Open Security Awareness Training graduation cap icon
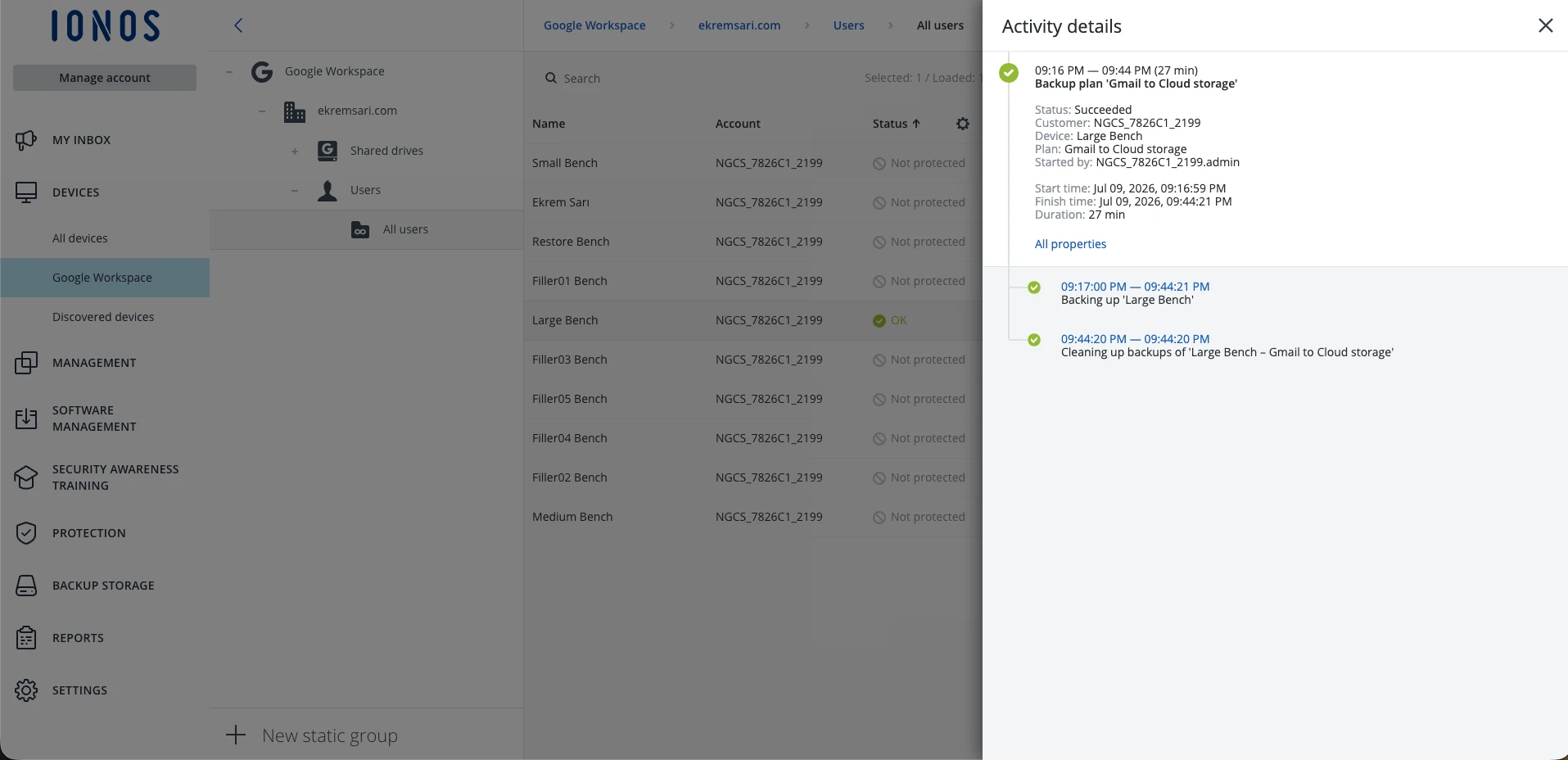1568x760 pixels. (x=26, y=477)
